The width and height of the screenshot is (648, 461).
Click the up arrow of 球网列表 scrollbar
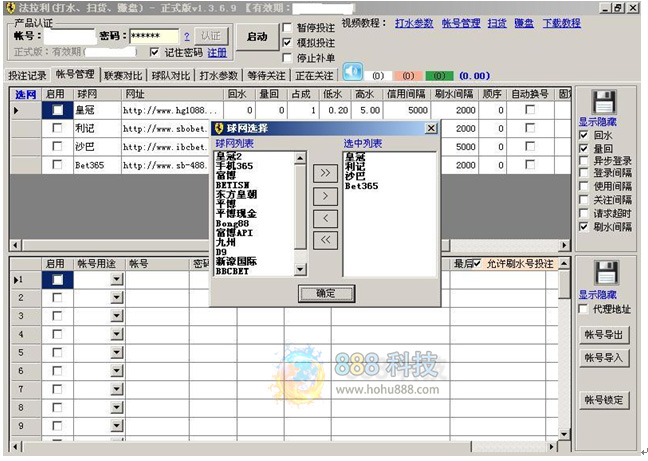pyautogui.click(x=300, y=158)
